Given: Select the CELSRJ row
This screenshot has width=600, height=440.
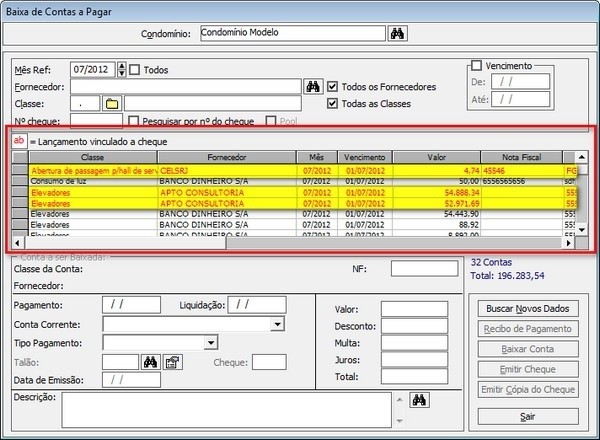Looking at the screenshot, I should click(302, 171).
